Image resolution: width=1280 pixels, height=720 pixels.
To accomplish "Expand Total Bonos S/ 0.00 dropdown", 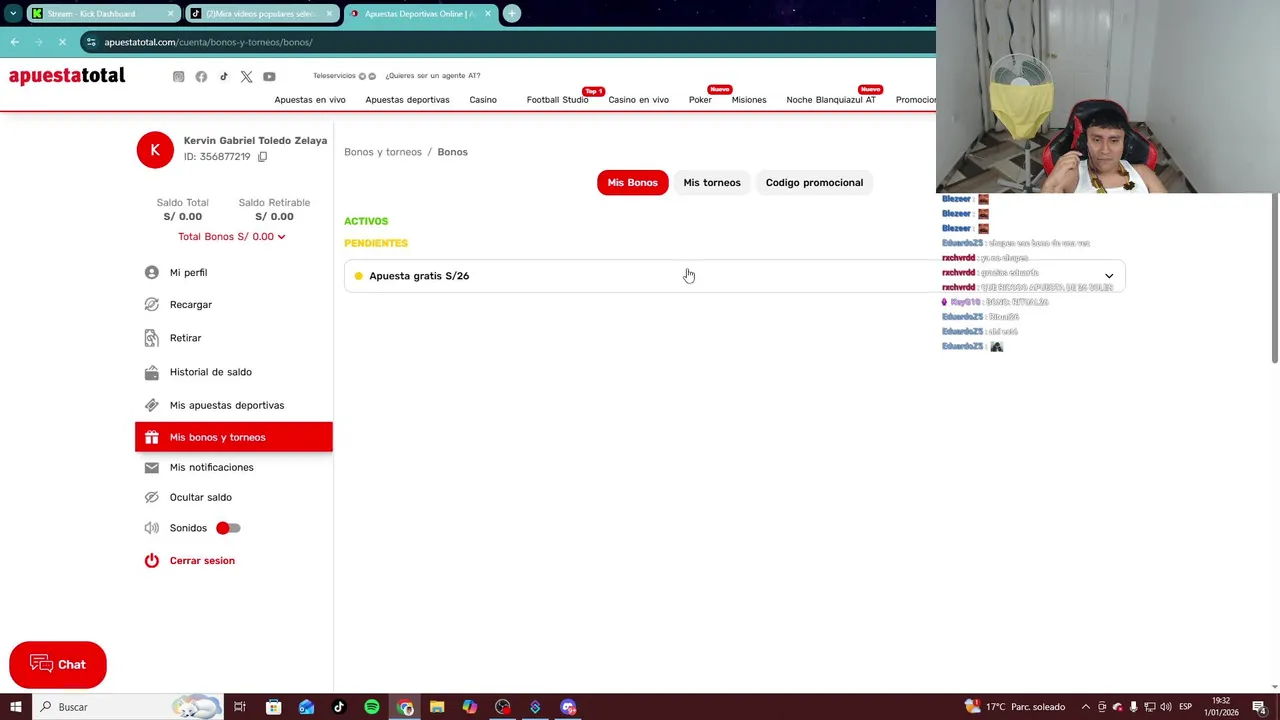I will (232, 237).
